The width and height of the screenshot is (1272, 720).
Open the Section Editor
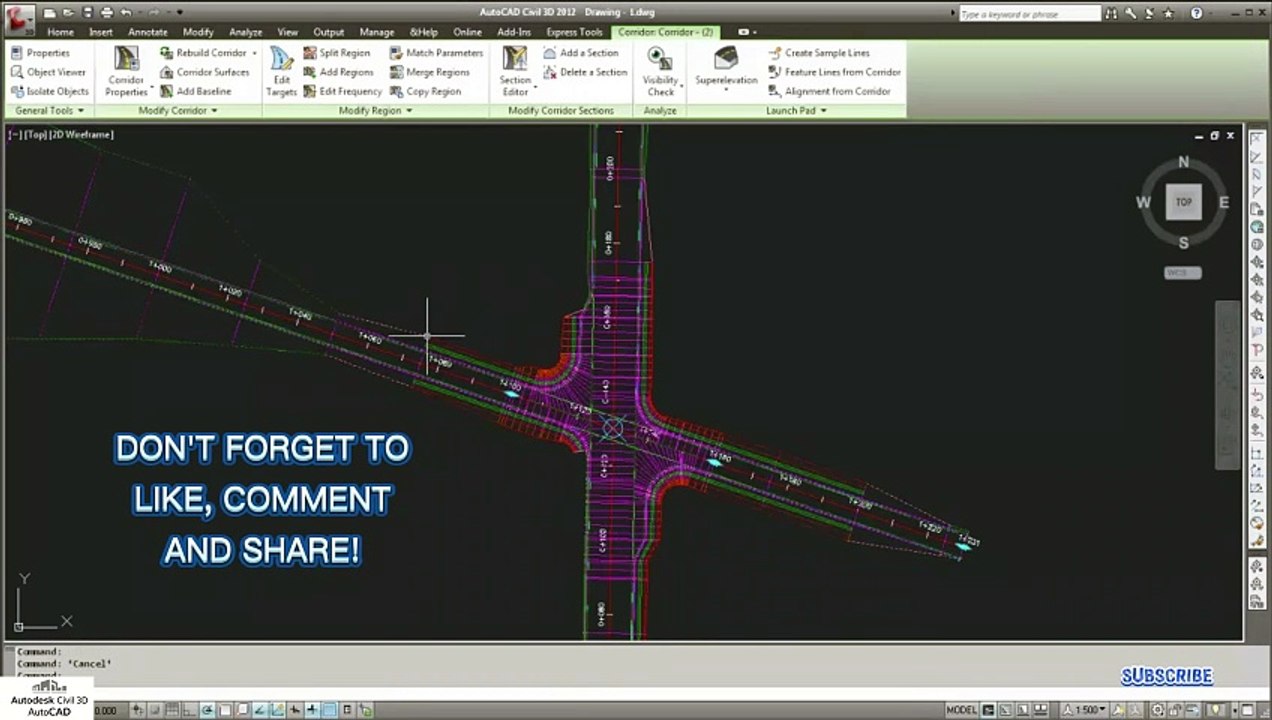(x=515, y=72)
